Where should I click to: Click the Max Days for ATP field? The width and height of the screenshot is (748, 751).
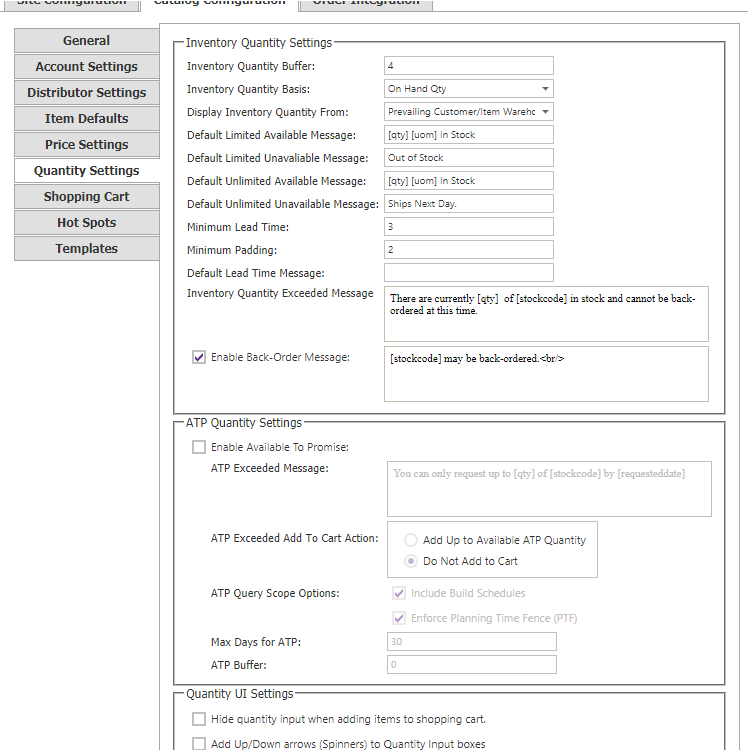point(472,641)
